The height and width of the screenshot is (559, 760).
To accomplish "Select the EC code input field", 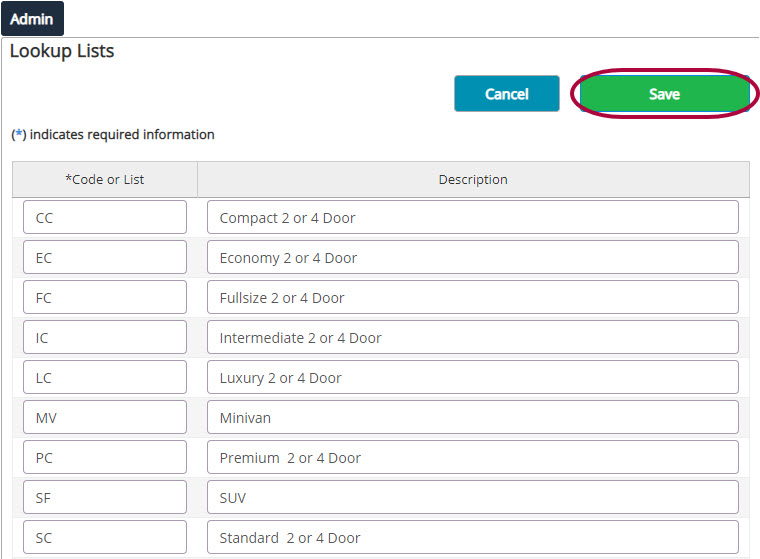I will 105,257.
